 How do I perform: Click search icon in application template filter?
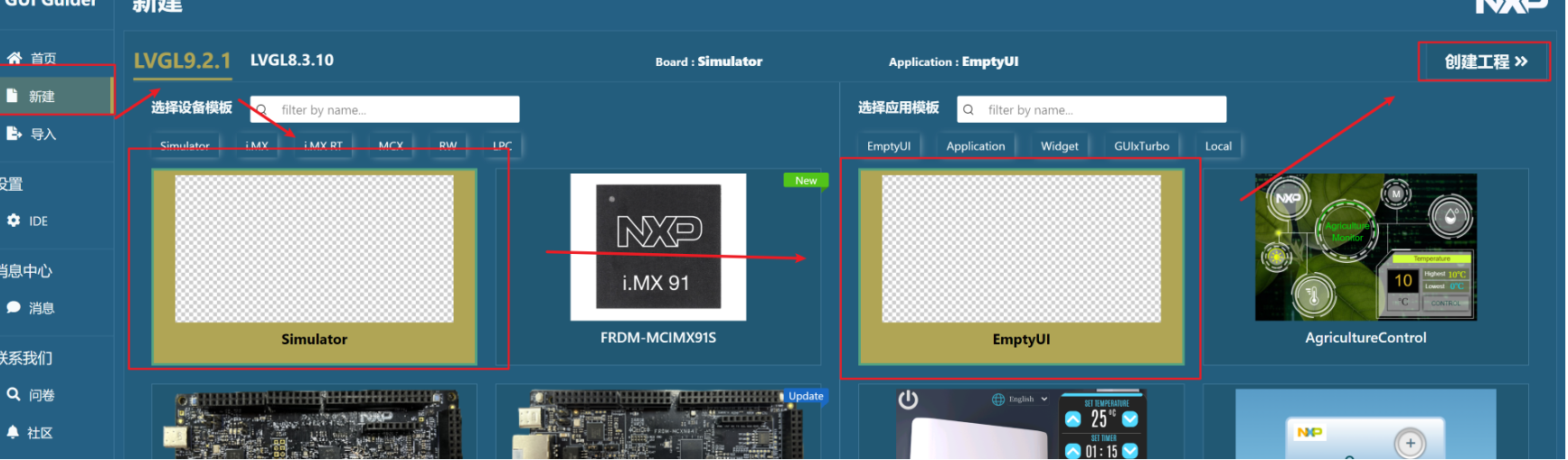(968, 110)
